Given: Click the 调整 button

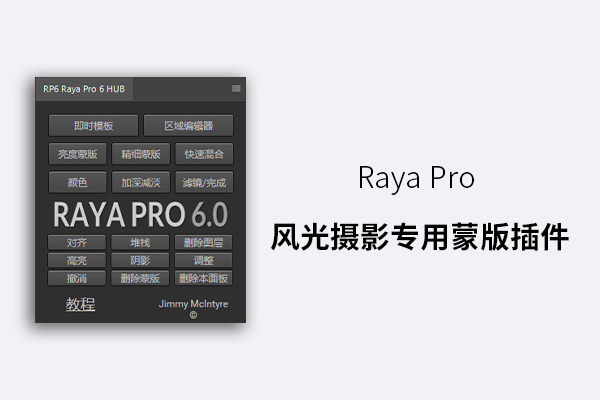Looking at the screenshot, I should pos(203,260).
